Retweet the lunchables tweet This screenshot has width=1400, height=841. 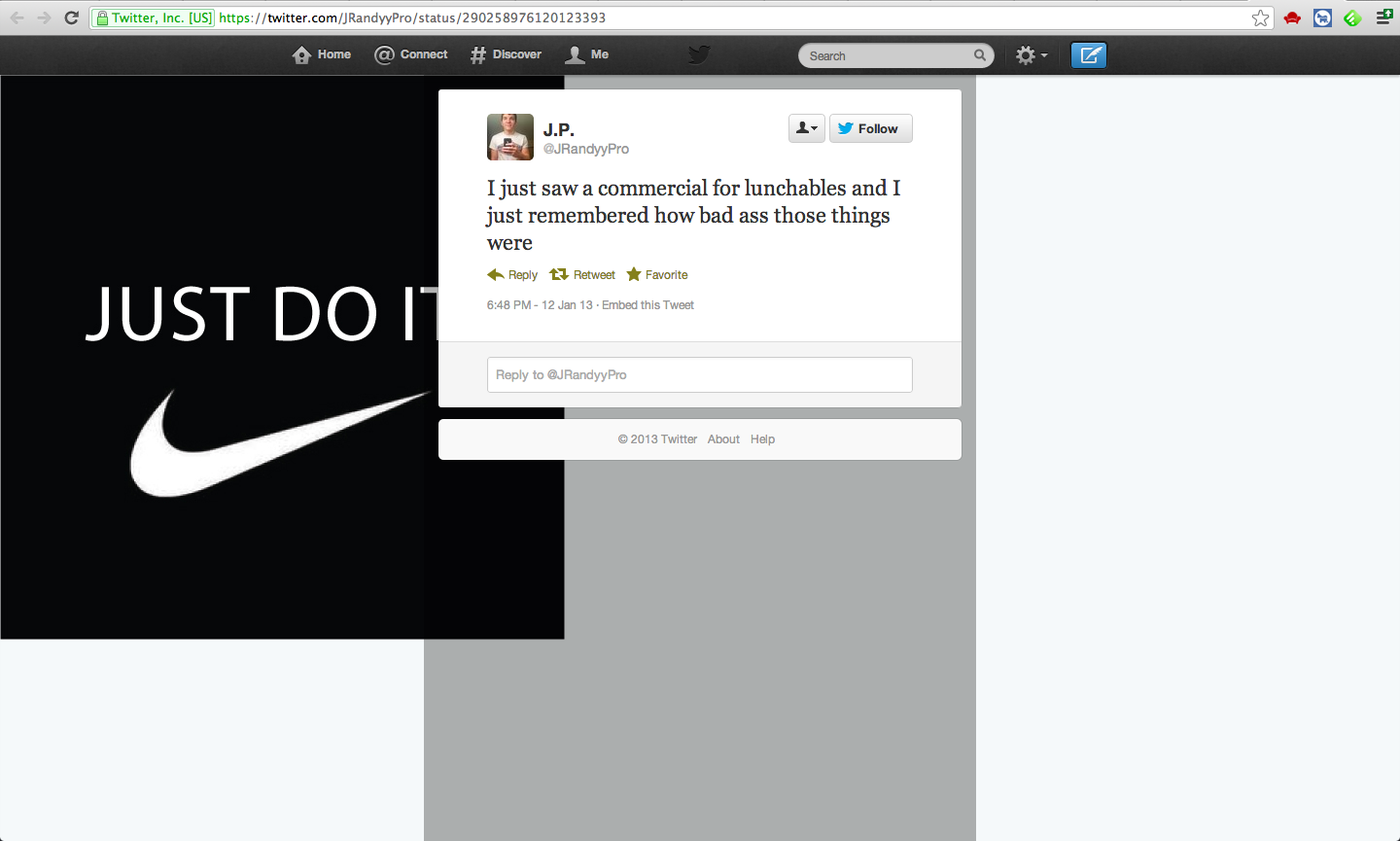pyautogui.click(x=582, y=275)
